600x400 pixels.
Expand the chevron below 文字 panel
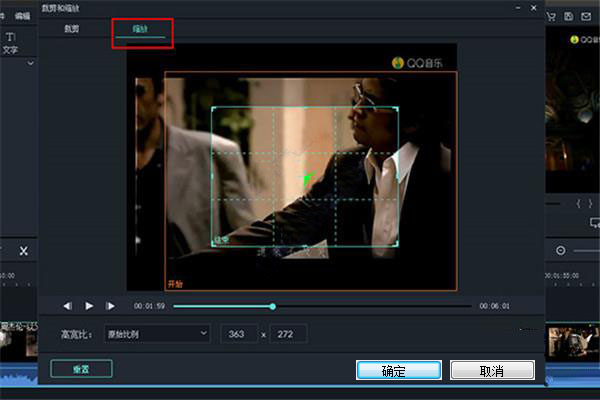(31, 63)
